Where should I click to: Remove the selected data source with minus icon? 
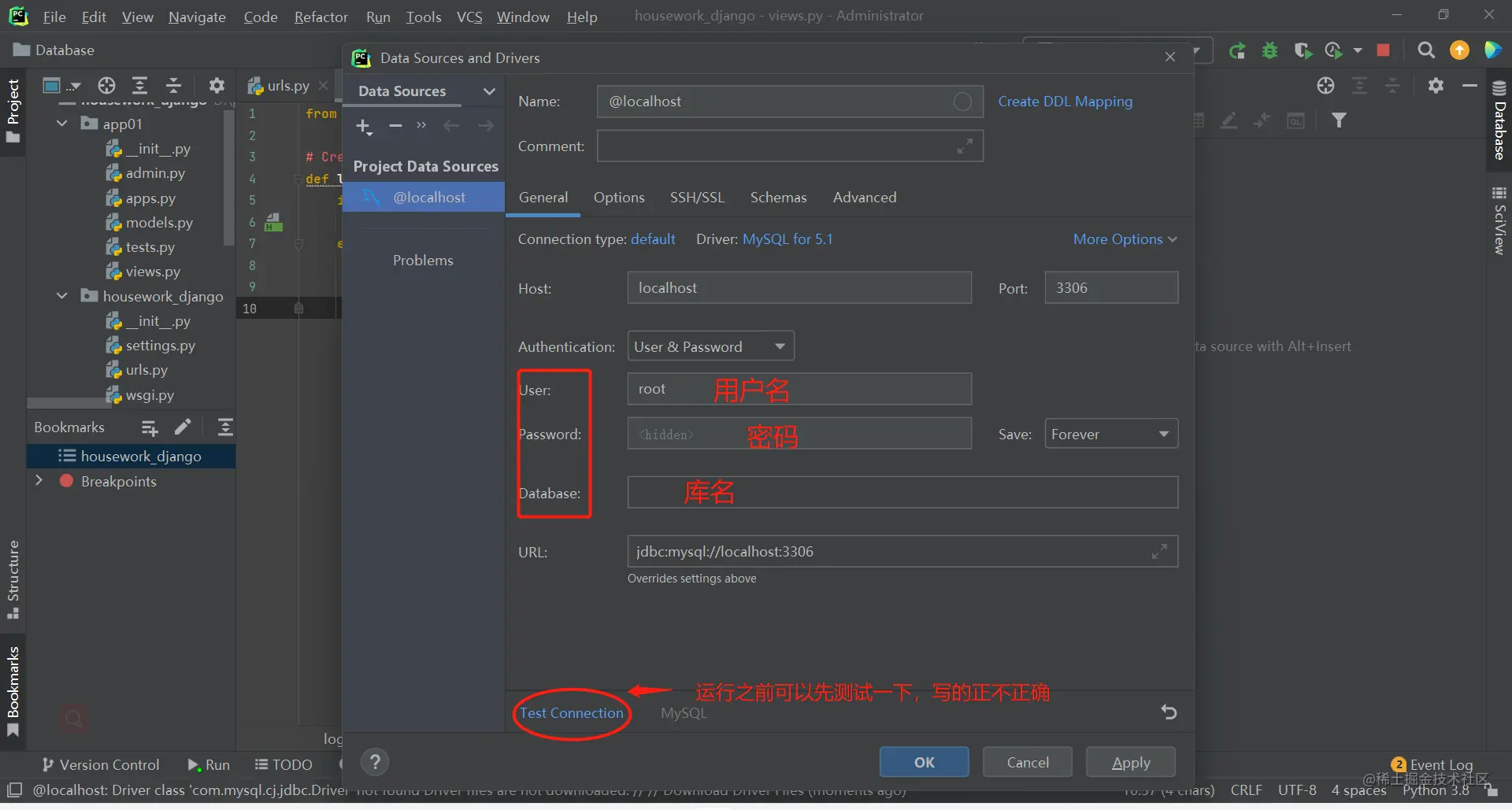point(395,126)
